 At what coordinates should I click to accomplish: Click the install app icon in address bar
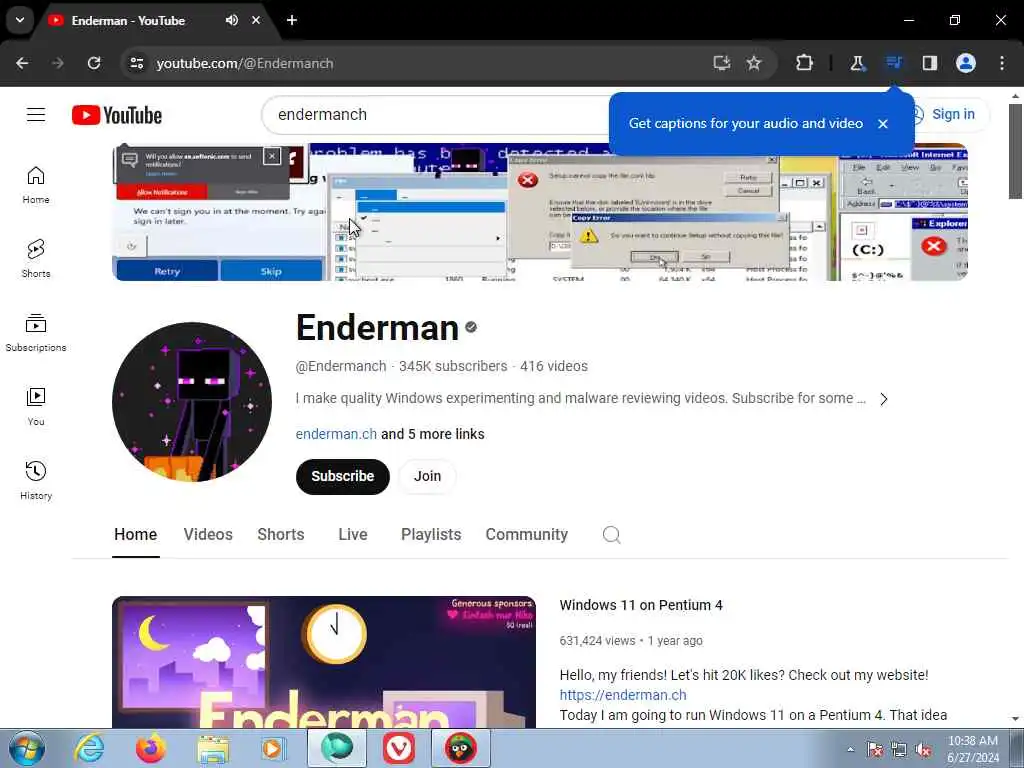pos(721,63)
